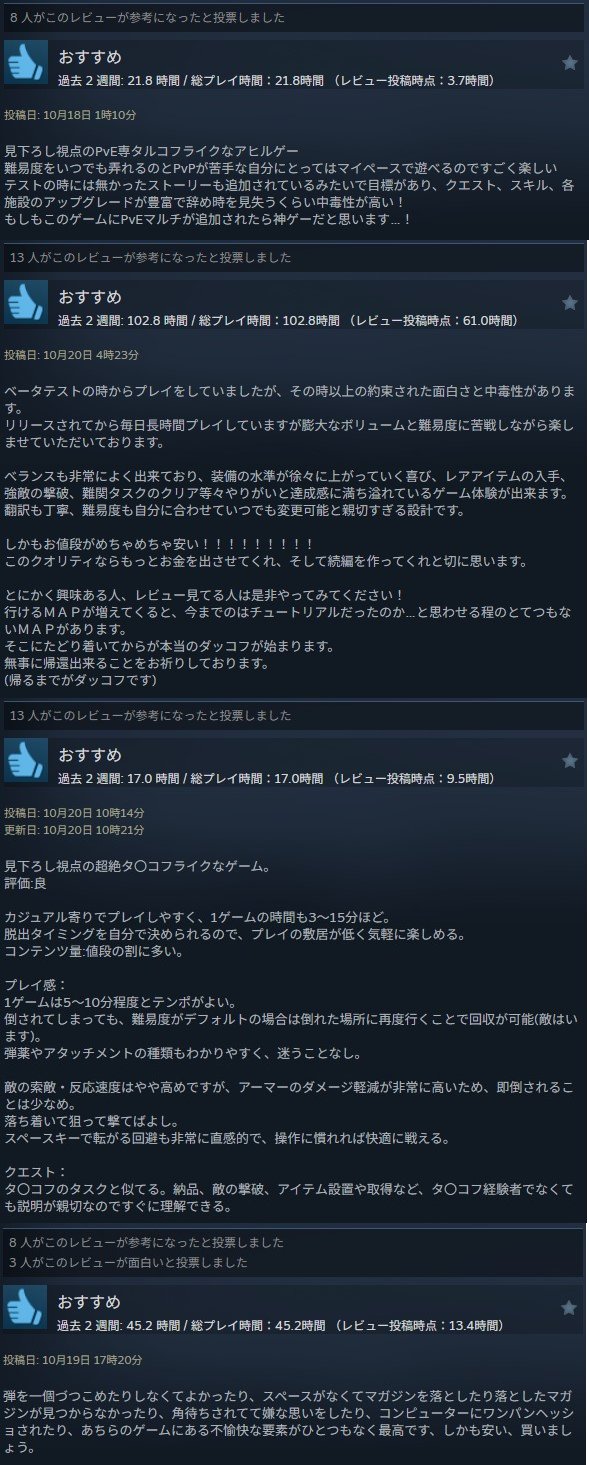This screenshot has height=1465, width=589.
Task: Click star icon on 17.0-hour review
Action: [x=569, y=760]
